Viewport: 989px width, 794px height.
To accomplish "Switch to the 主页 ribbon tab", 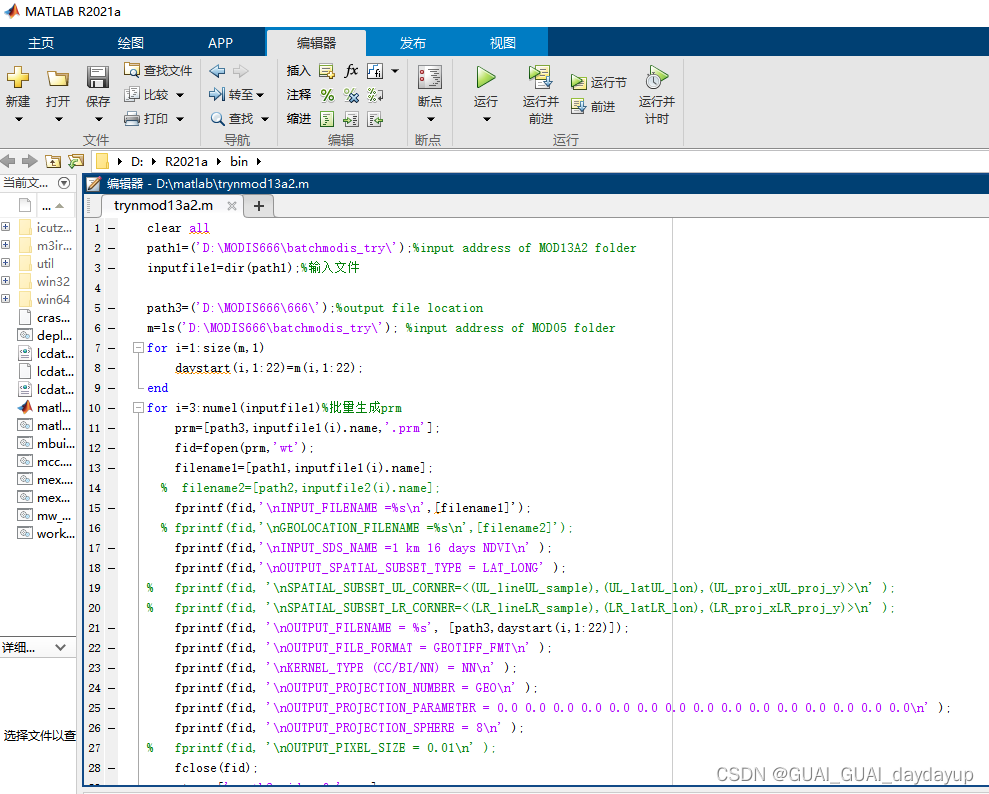I will click(x=41, y=42).
